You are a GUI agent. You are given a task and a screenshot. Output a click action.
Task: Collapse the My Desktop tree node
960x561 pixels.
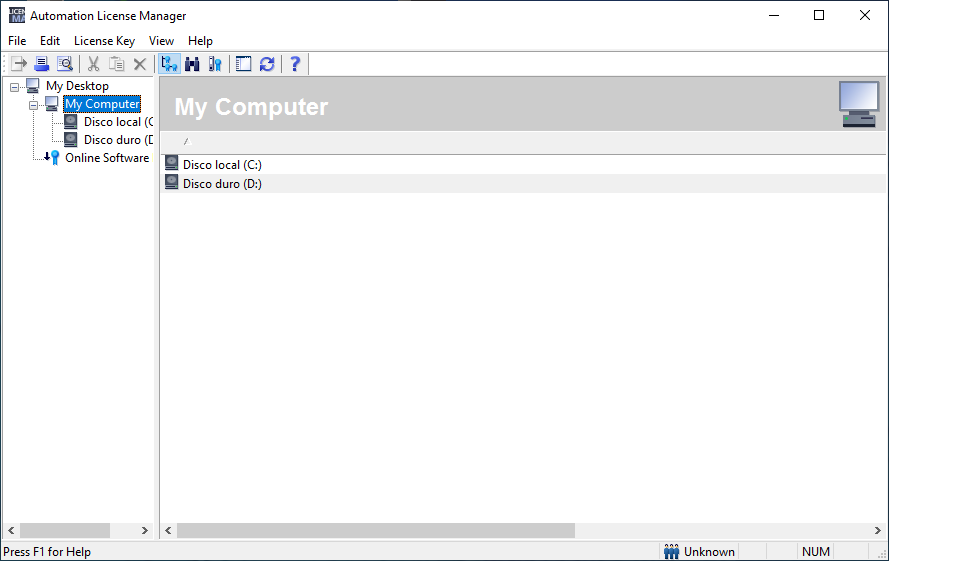point(15,86)
